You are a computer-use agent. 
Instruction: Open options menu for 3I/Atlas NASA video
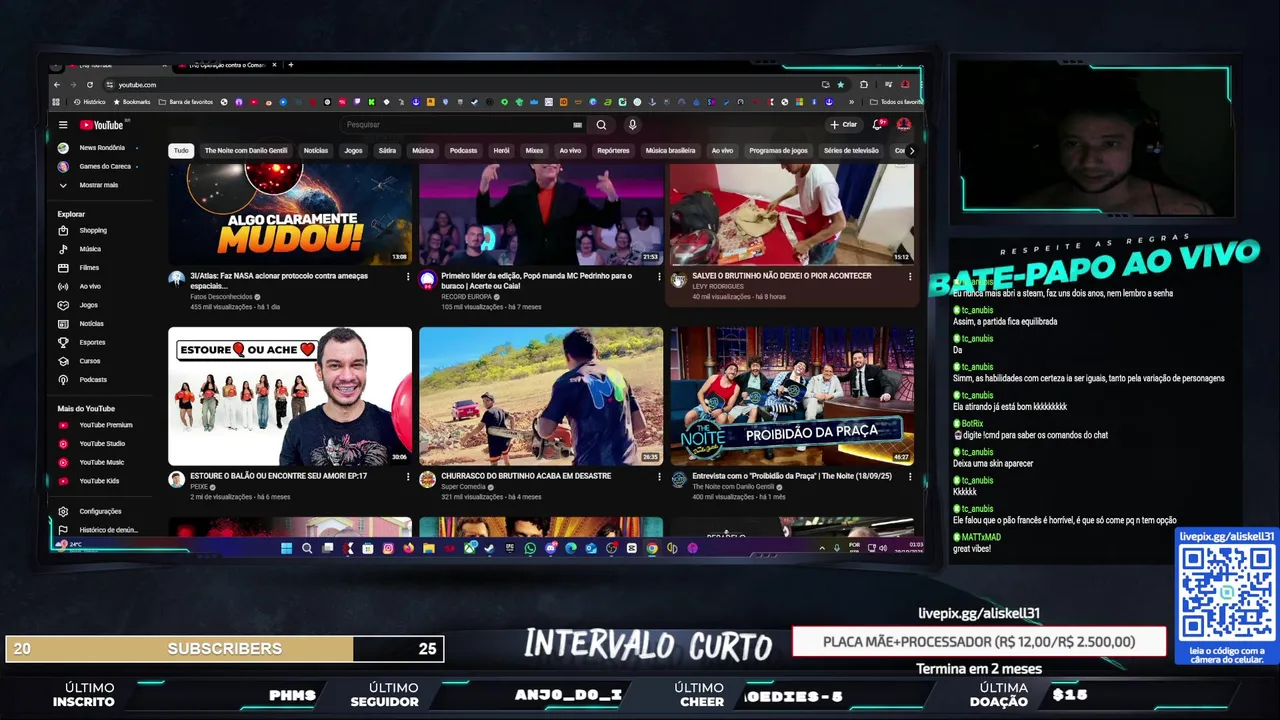click(408, 277)
